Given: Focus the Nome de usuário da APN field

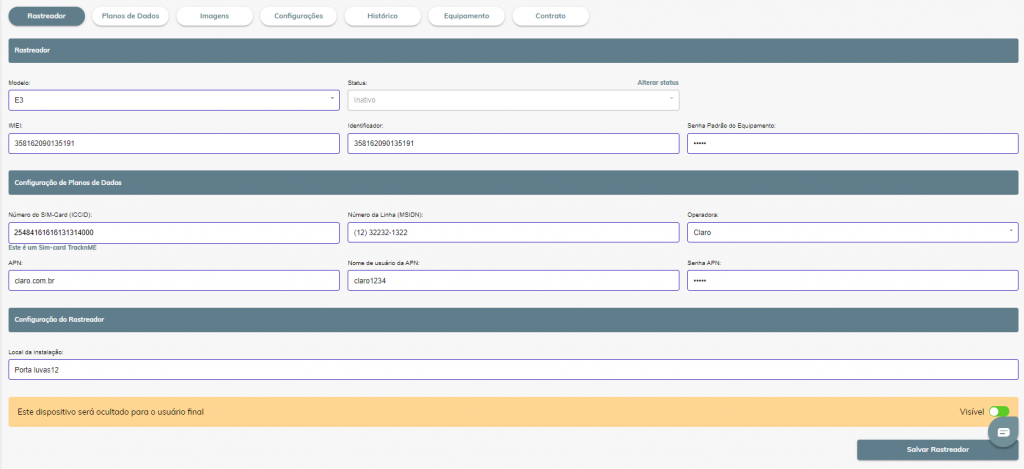Looking at the screenshot, I should point(513,281).
